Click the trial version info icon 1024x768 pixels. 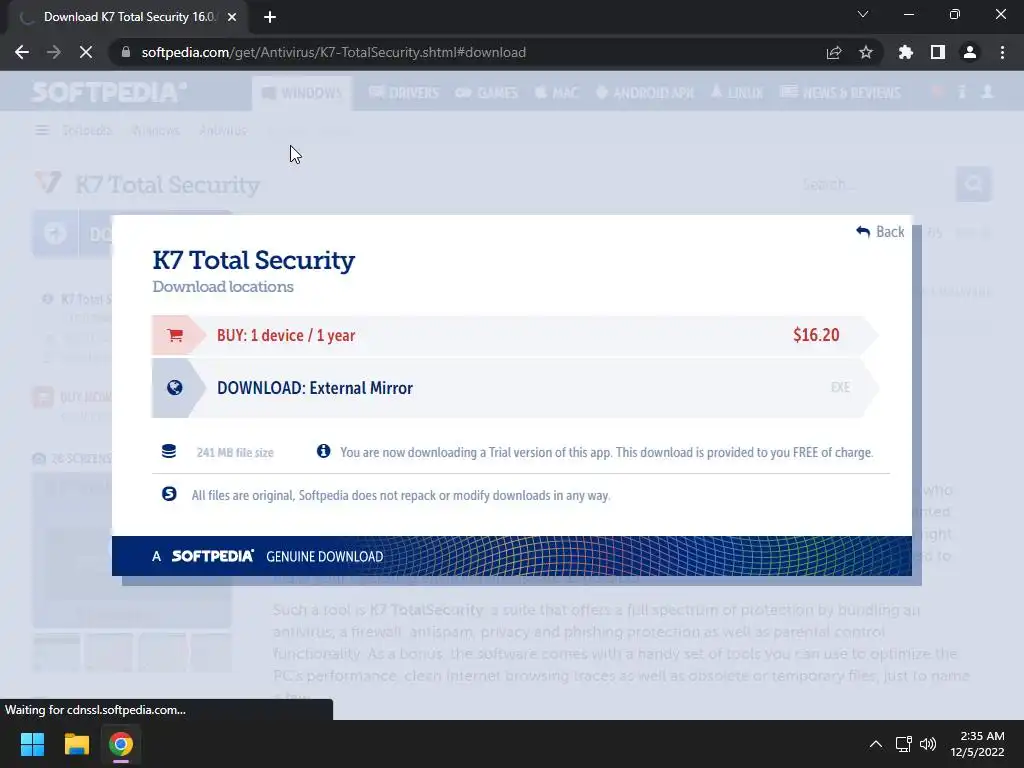323,451
